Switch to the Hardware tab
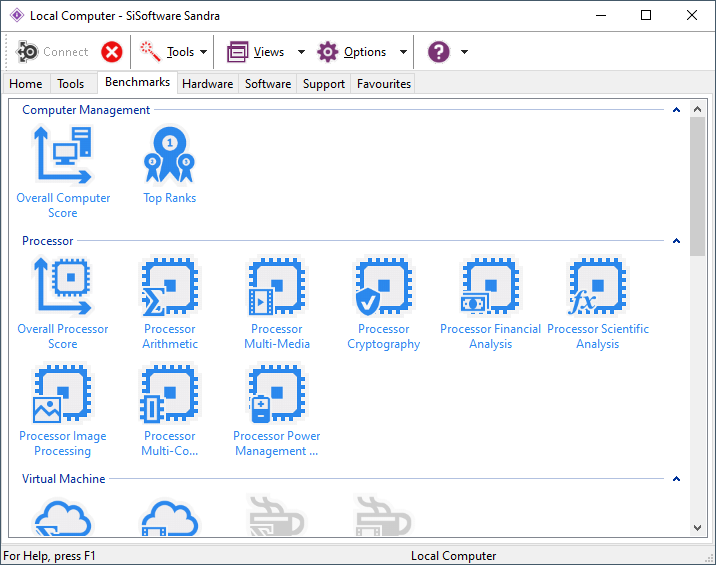The height and width of the screenshot is (565, 716). pos(208,84)
